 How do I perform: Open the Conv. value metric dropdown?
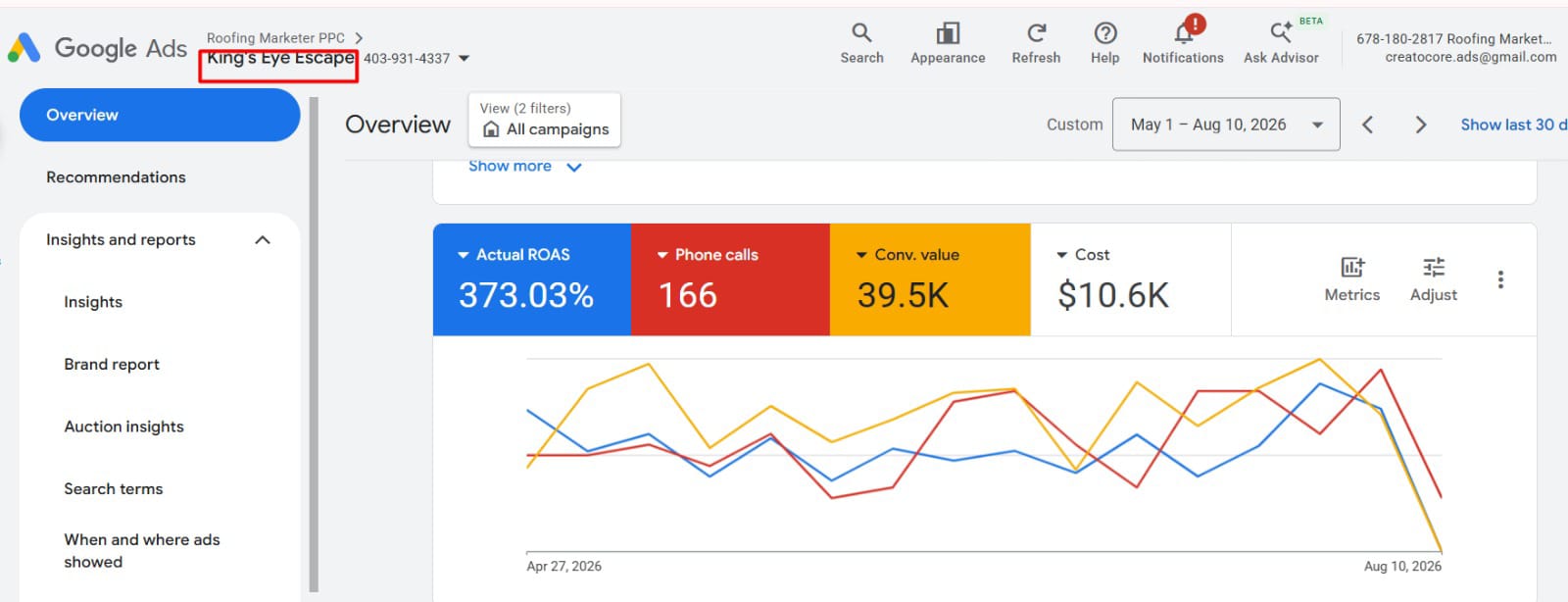click(862, 255)
